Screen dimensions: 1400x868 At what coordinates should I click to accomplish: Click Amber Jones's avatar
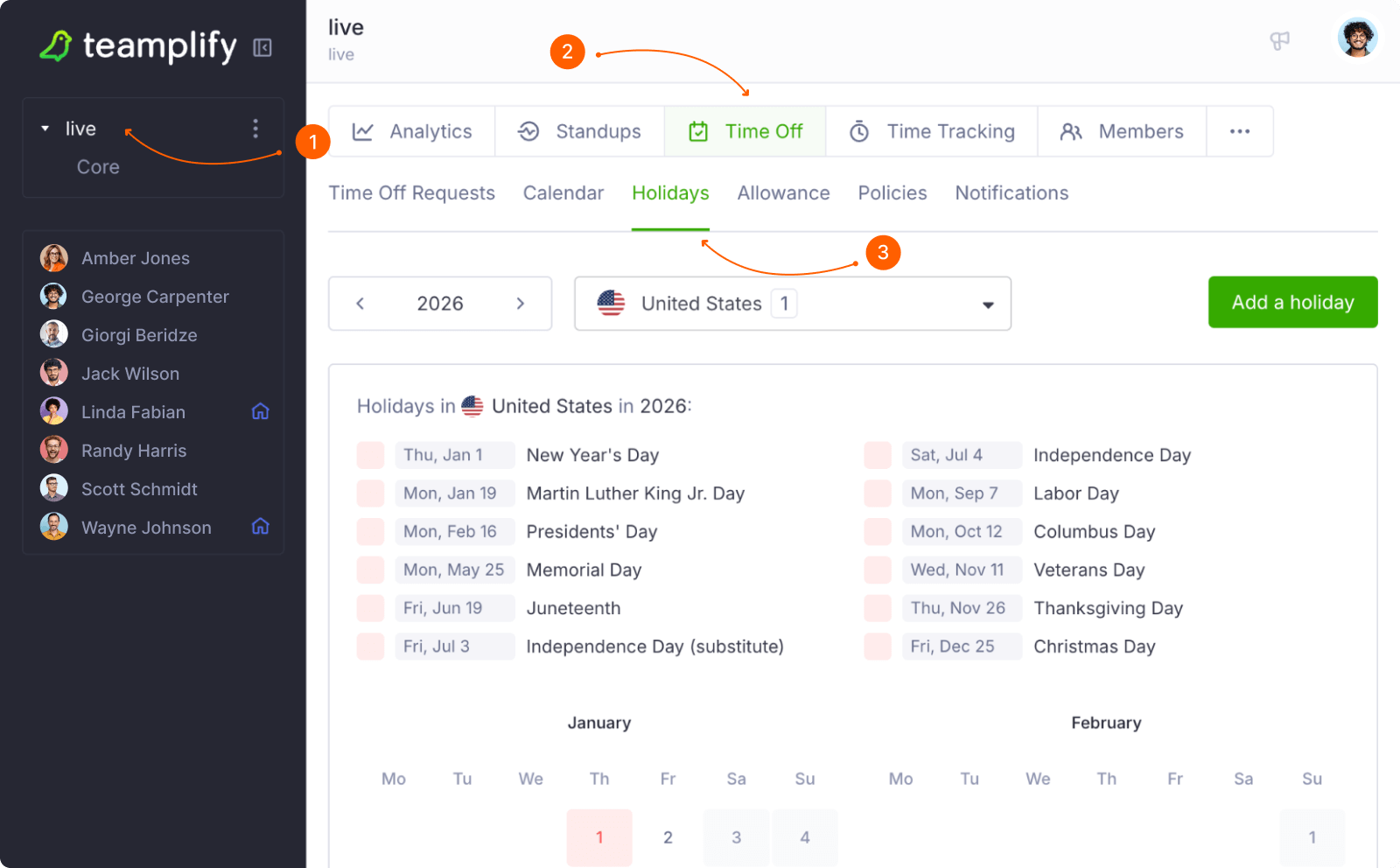point(54,258)
